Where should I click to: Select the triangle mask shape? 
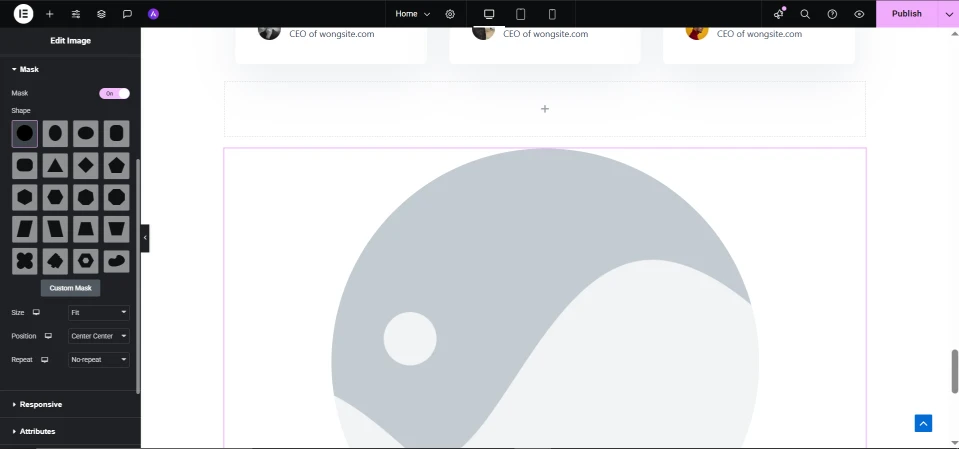(x=55, y=165)
